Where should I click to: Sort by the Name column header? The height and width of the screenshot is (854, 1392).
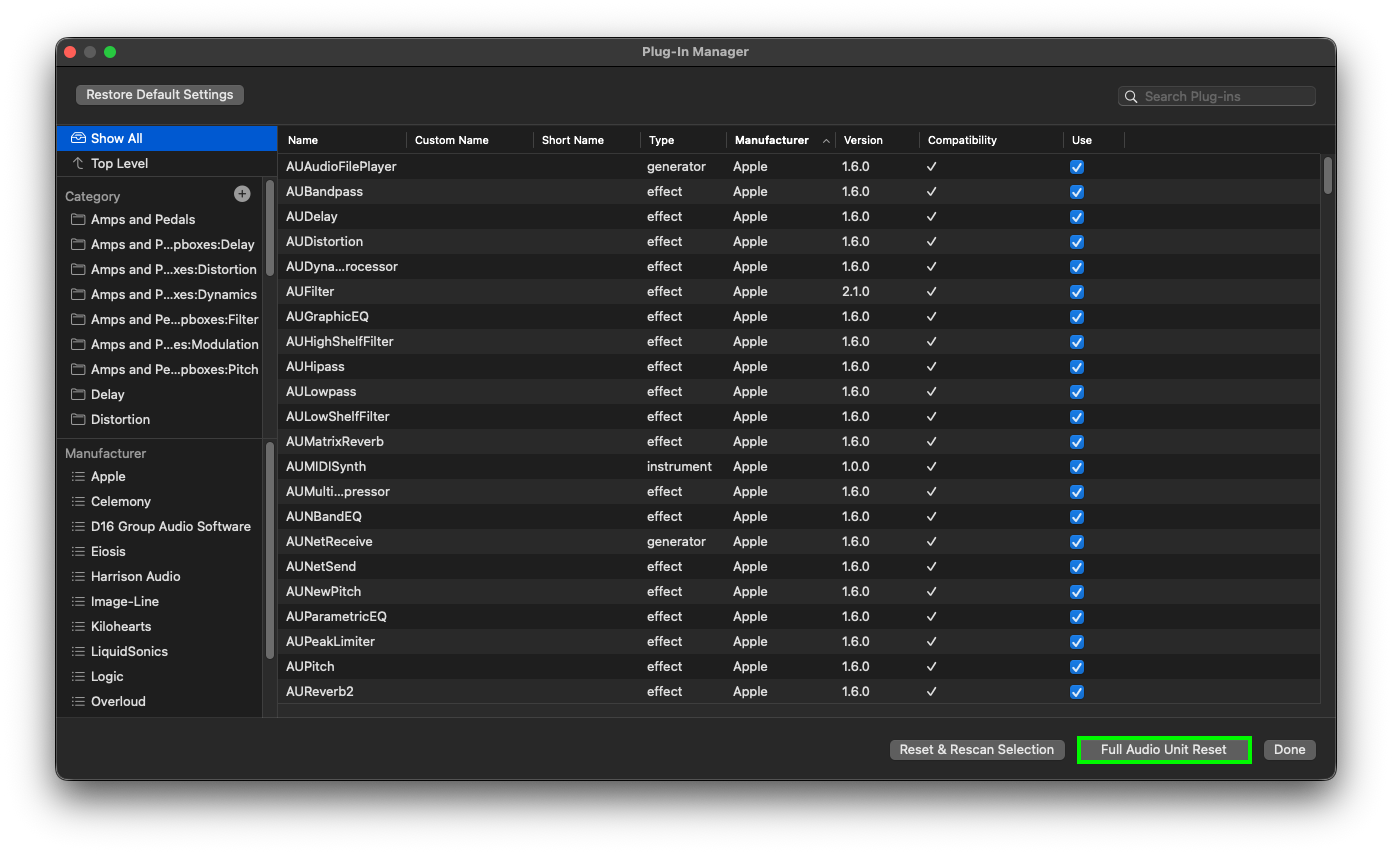click(x=343, y=140)
